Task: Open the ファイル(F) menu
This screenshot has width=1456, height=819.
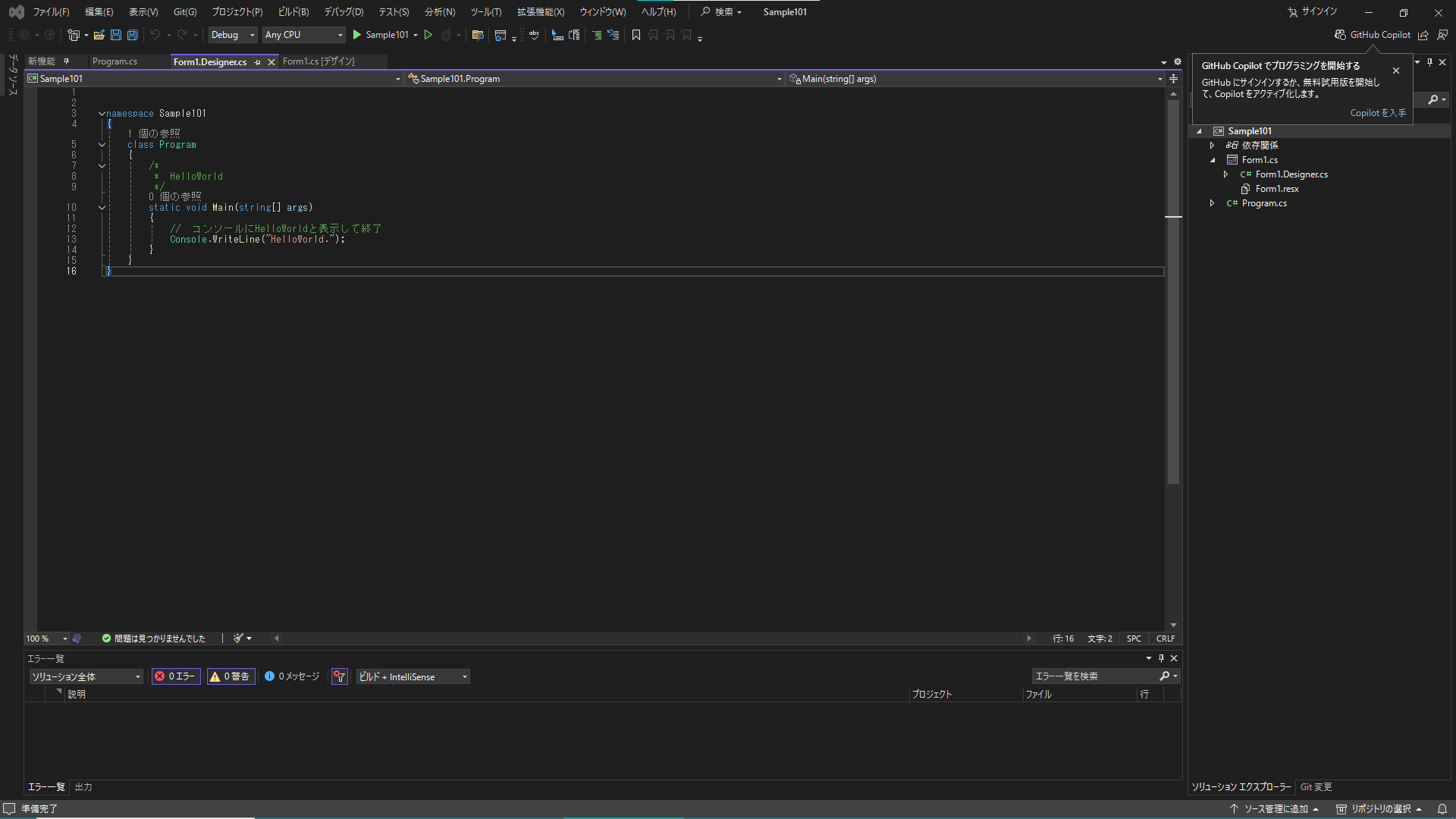Action: 51,12
